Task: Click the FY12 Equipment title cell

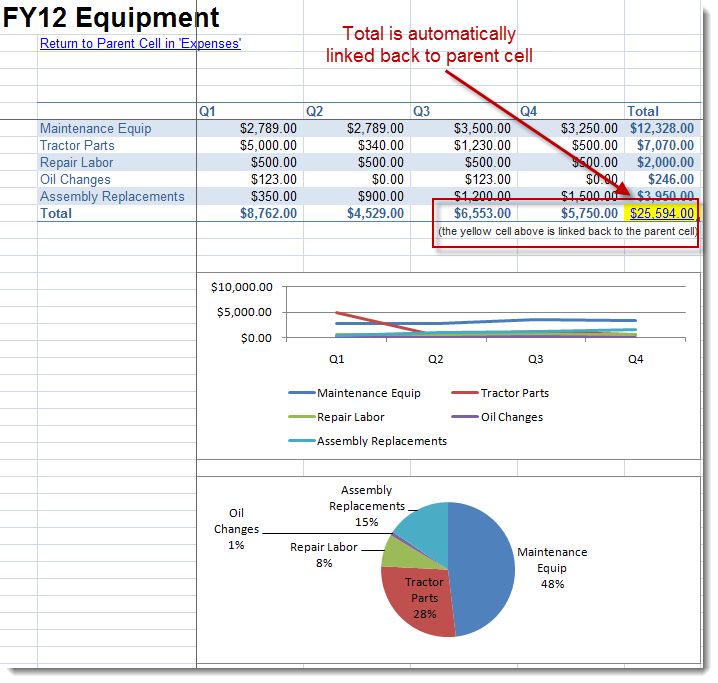Action: tap(111, 17)
